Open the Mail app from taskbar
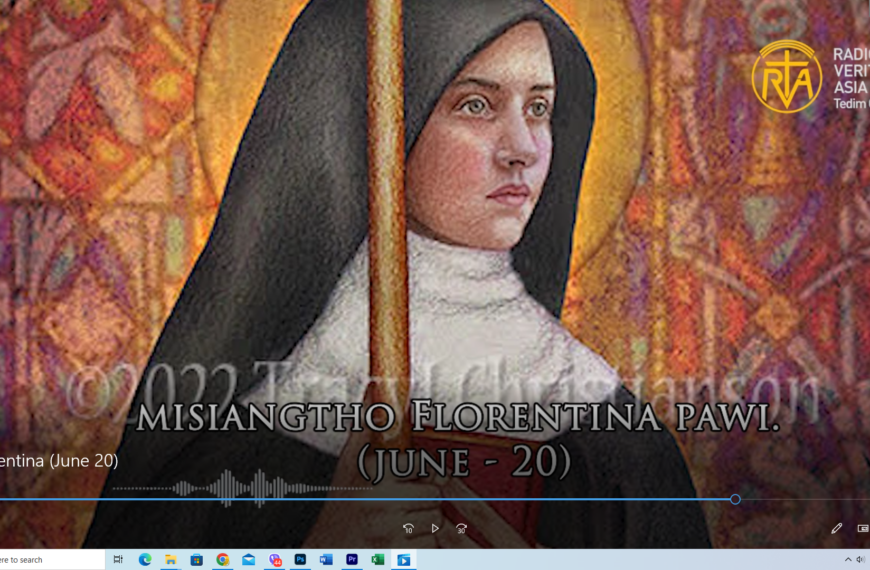 [249, 559]
